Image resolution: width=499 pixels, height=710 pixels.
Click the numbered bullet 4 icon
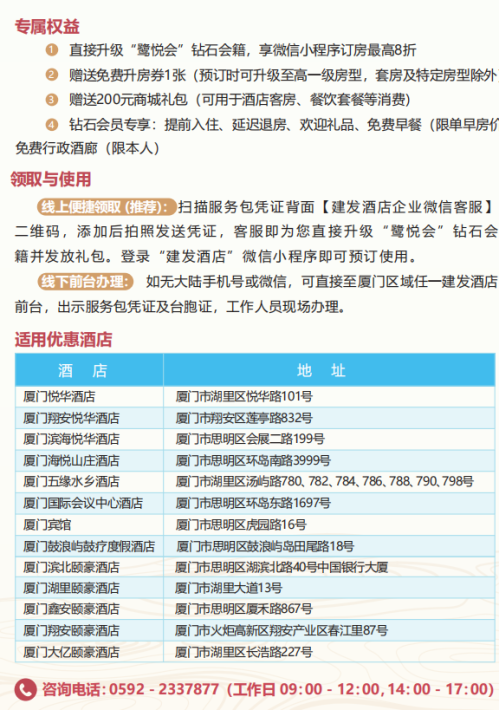point(52,124)
